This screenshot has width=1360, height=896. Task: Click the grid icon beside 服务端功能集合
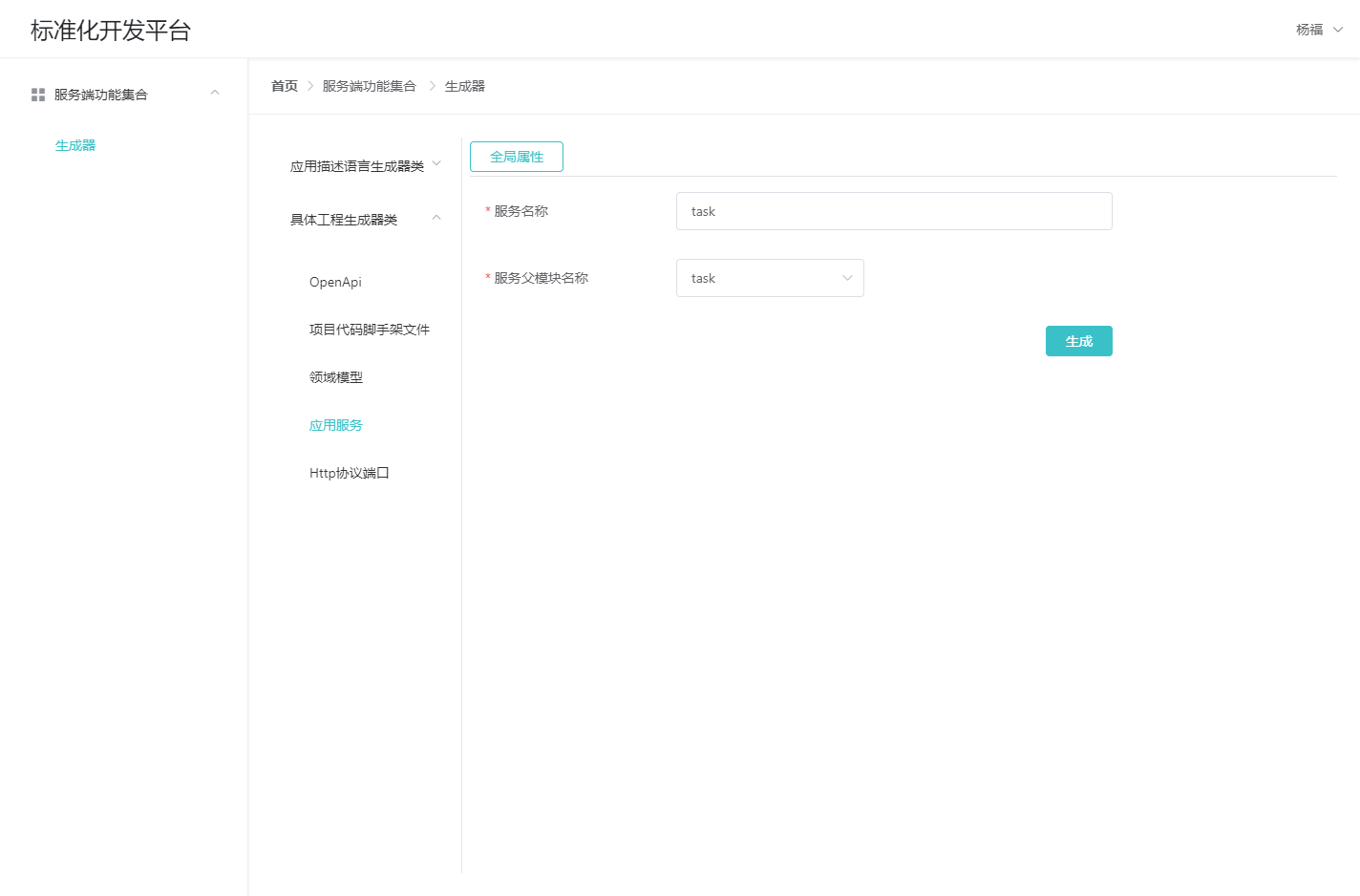(38, 95)
